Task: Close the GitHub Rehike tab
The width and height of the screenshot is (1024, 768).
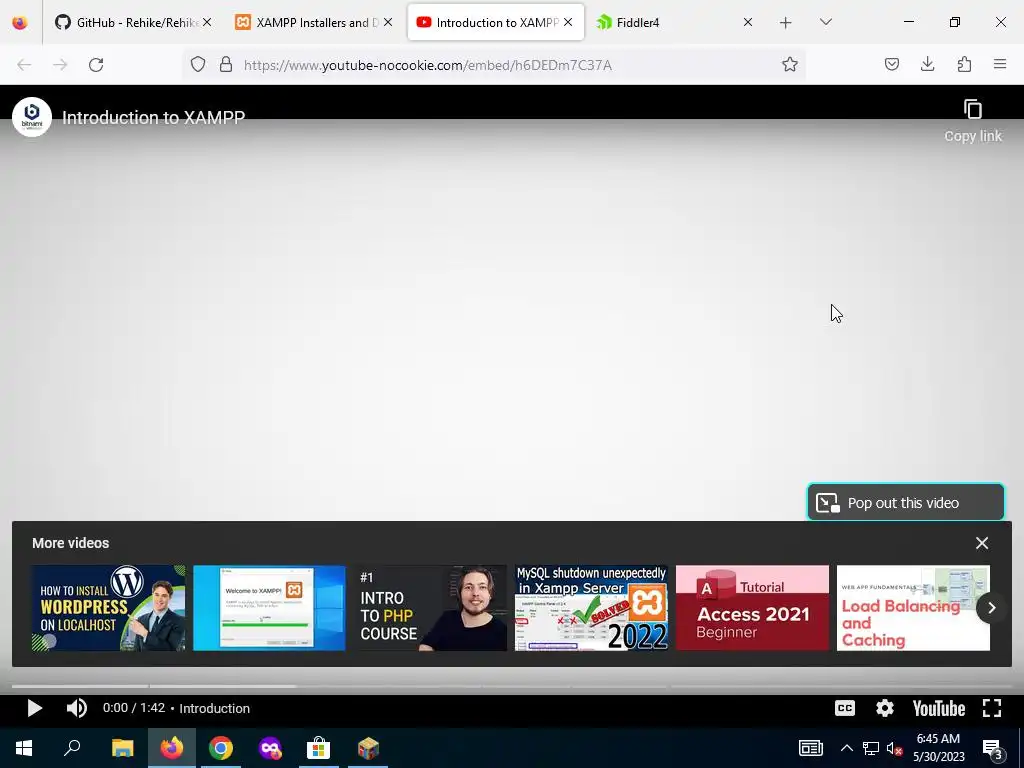Action: [207, 22]
